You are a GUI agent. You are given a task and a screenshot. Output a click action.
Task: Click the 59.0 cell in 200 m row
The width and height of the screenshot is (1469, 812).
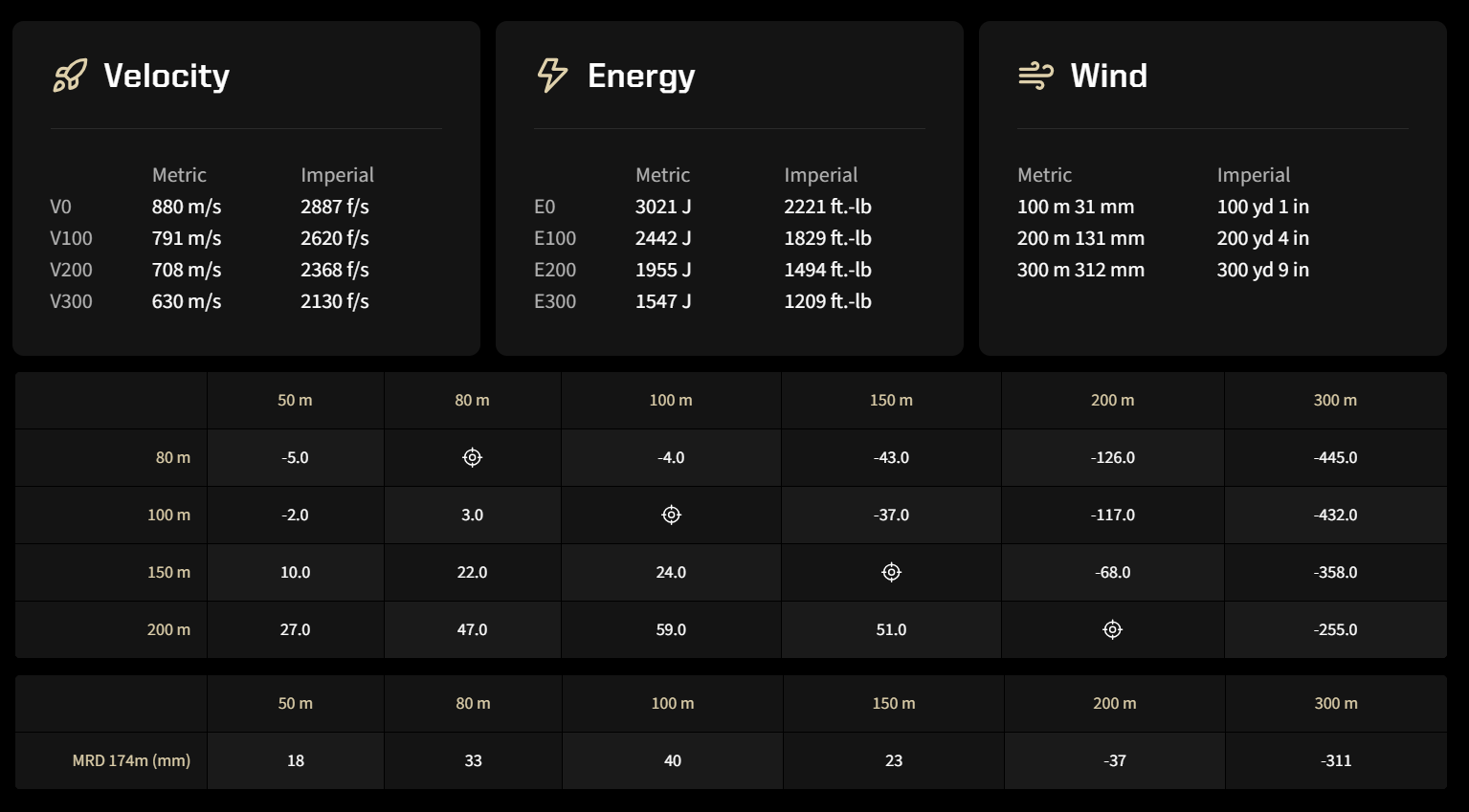671,630
